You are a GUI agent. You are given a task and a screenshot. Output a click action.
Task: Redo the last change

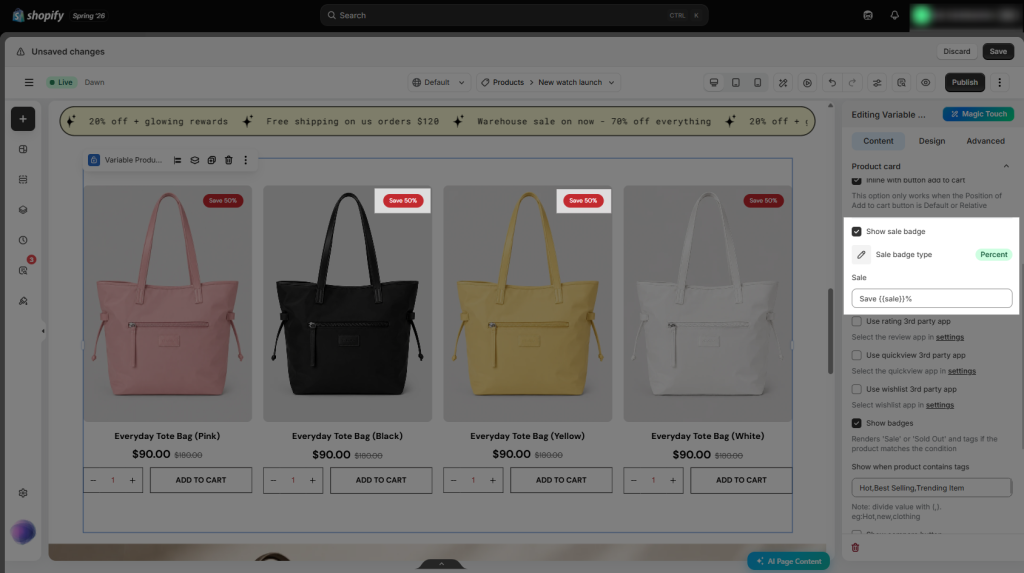tap(852, 82)
